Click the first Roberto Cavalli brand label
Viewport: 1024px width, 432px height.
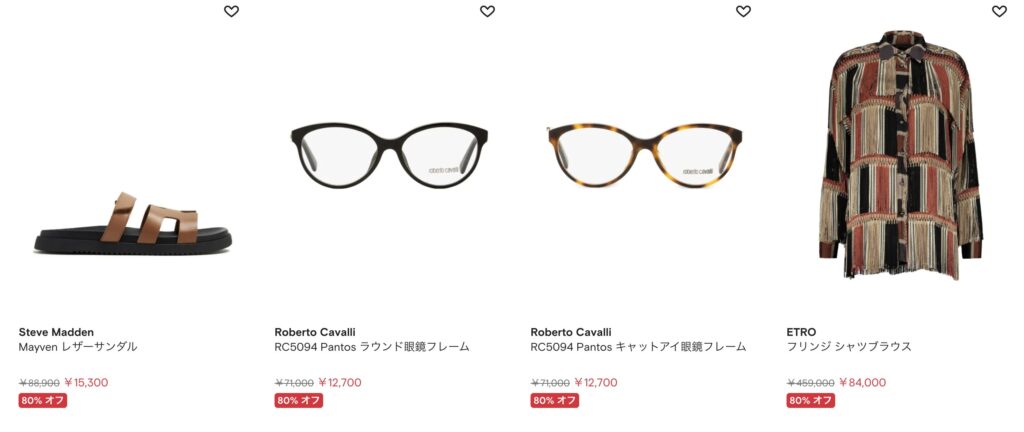point(315,332)
